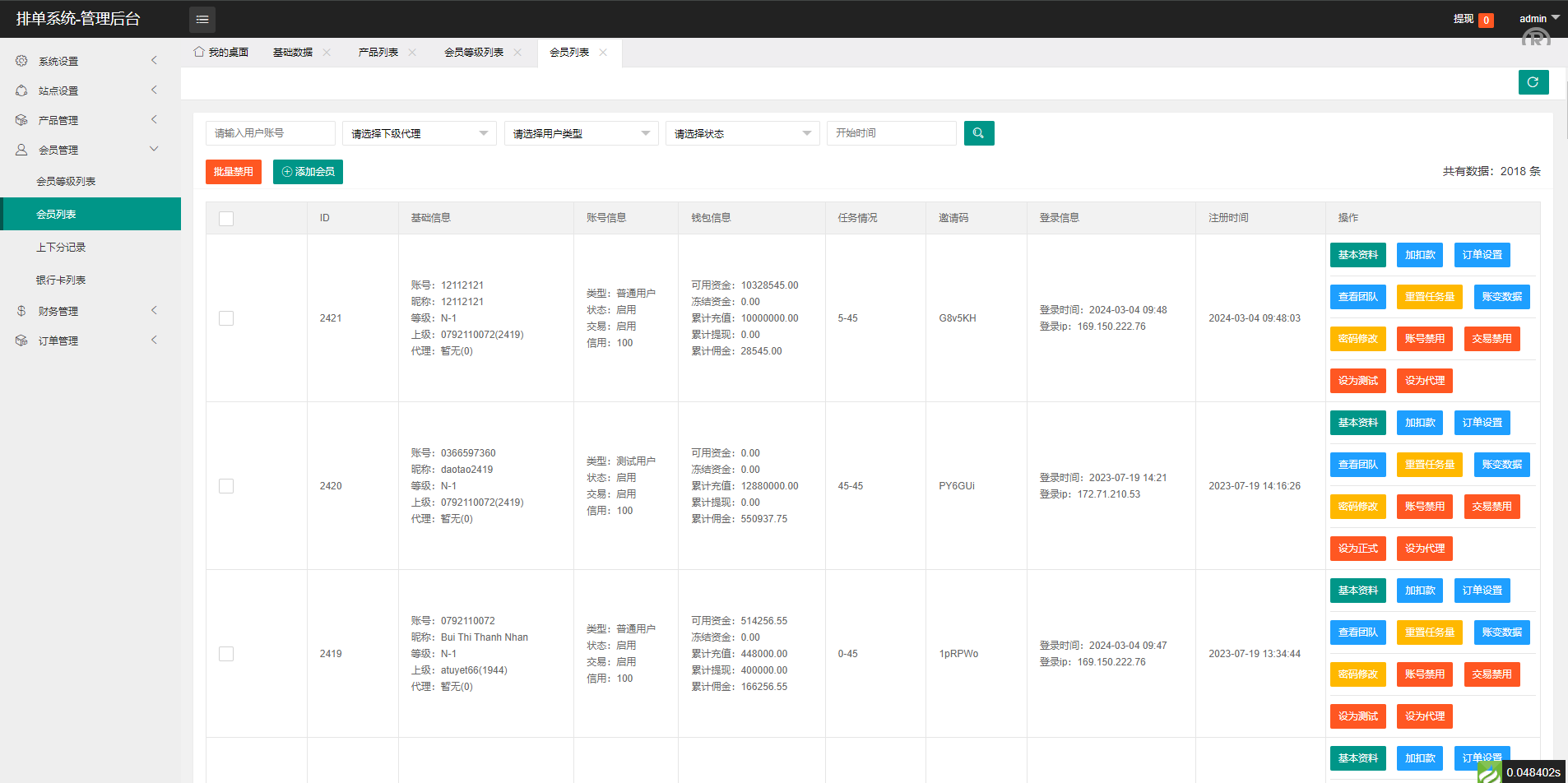Click the magnifier search icon button
The width and height of the screenshot is (1568, 783).
[978, 133]
